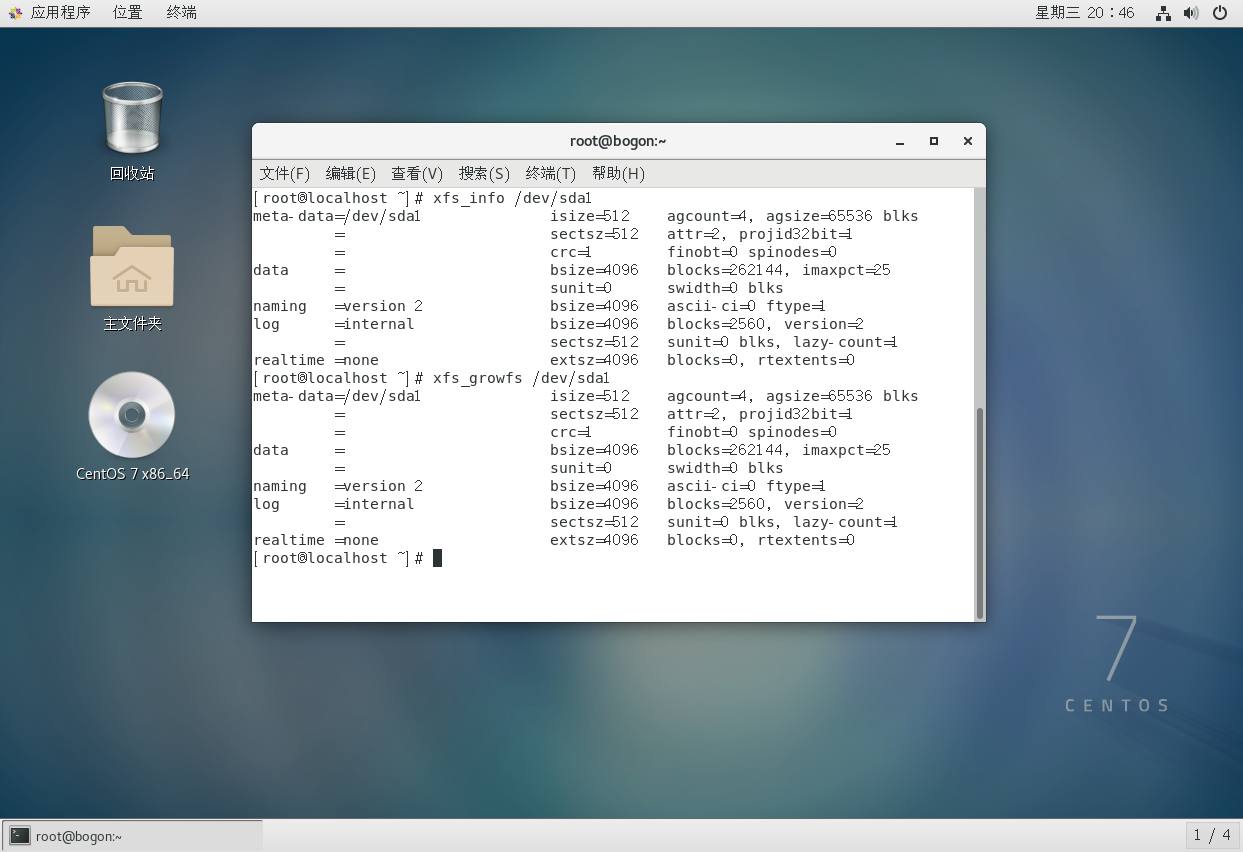Open the 文件(F) menu in terminal
This screenshot has width=1243, height=852.
[284, 173]
